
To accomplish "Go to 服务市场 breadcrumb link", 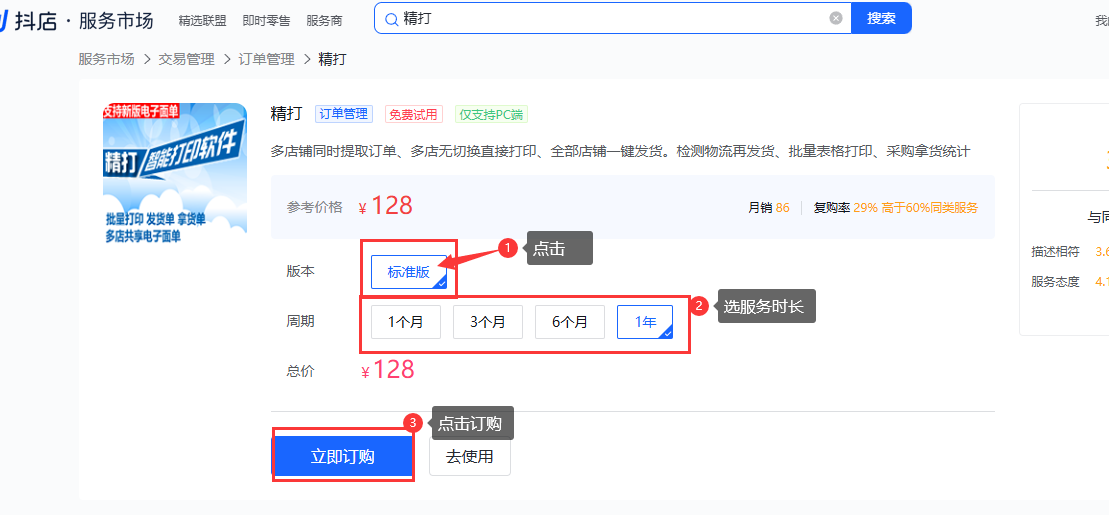I will 106,59.
